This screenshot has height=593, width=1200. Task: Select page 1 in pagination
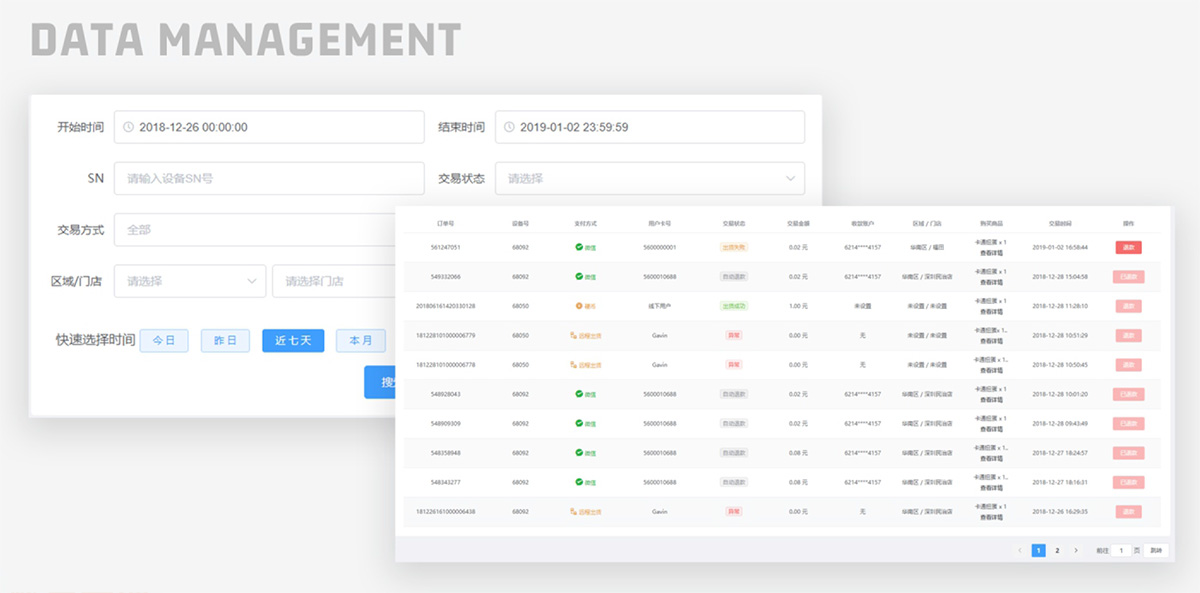pyautogui.click(x=1038, y=550)
